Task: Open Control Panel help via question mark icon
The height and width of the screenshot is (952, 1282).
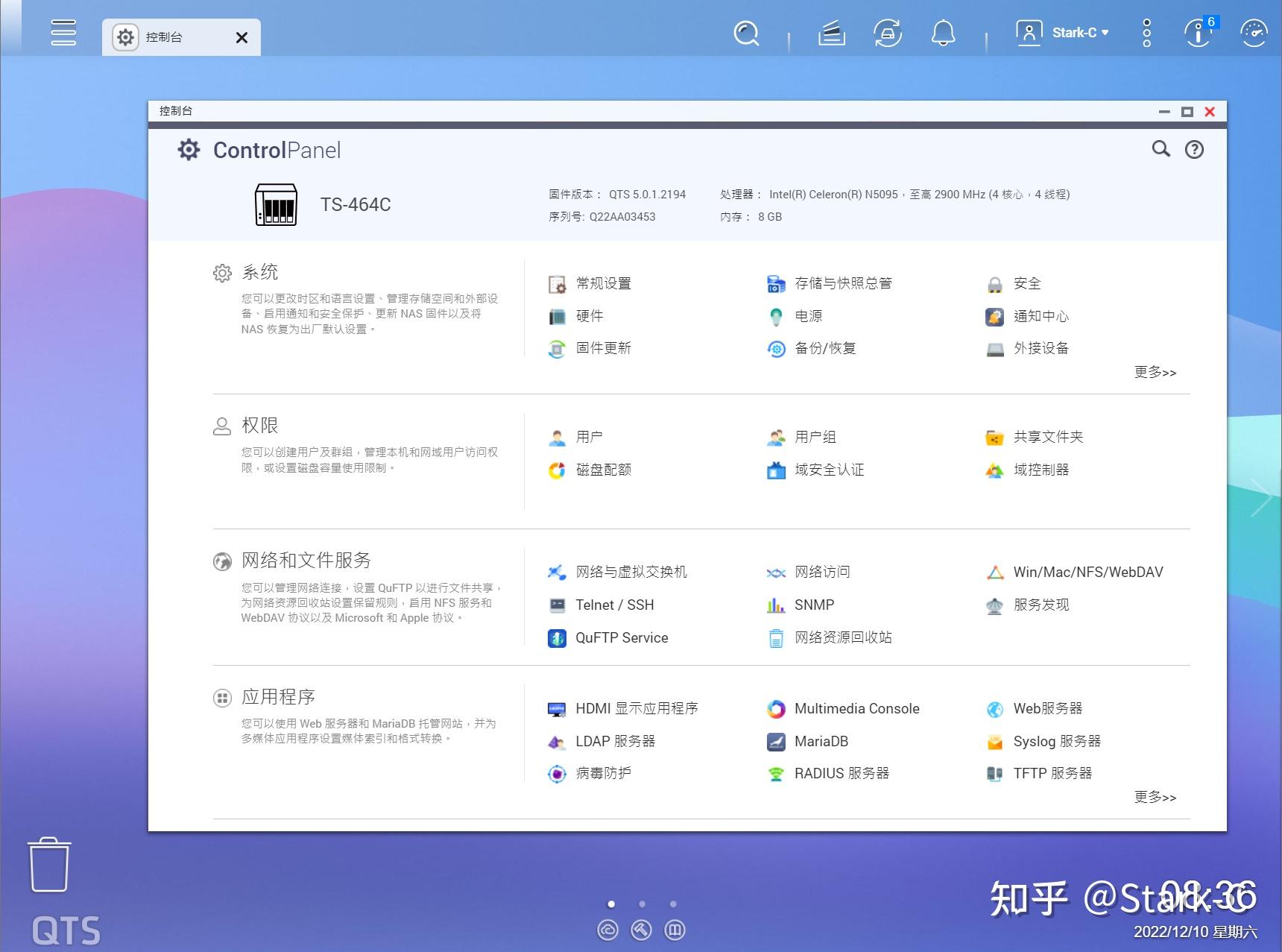Action: click(x=1194, y=149)
